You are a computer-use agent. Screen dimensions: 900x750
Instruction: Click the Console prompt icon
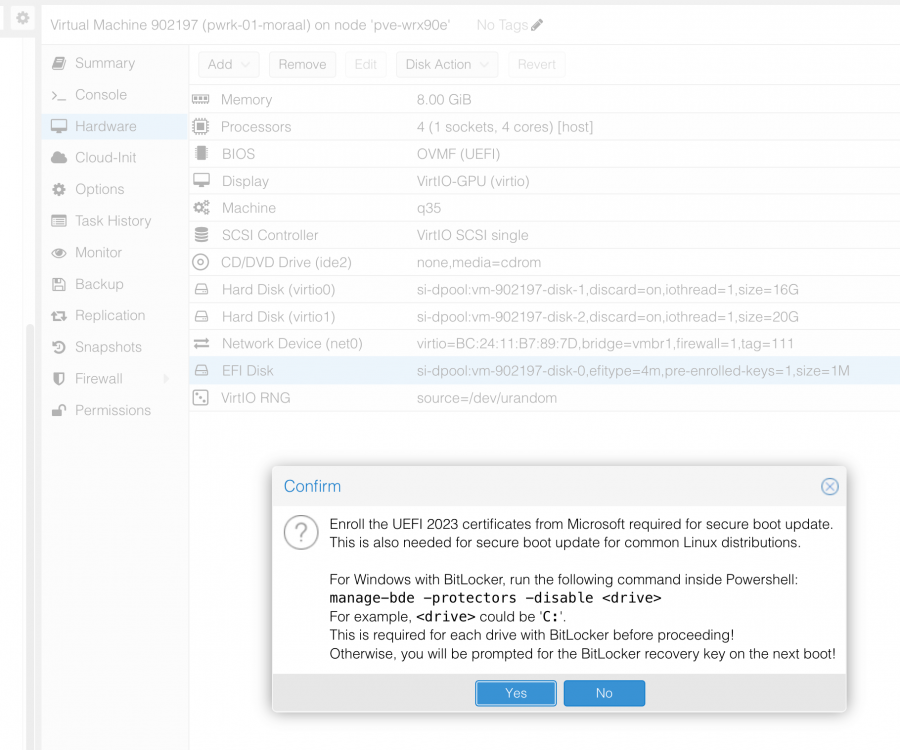59,95
